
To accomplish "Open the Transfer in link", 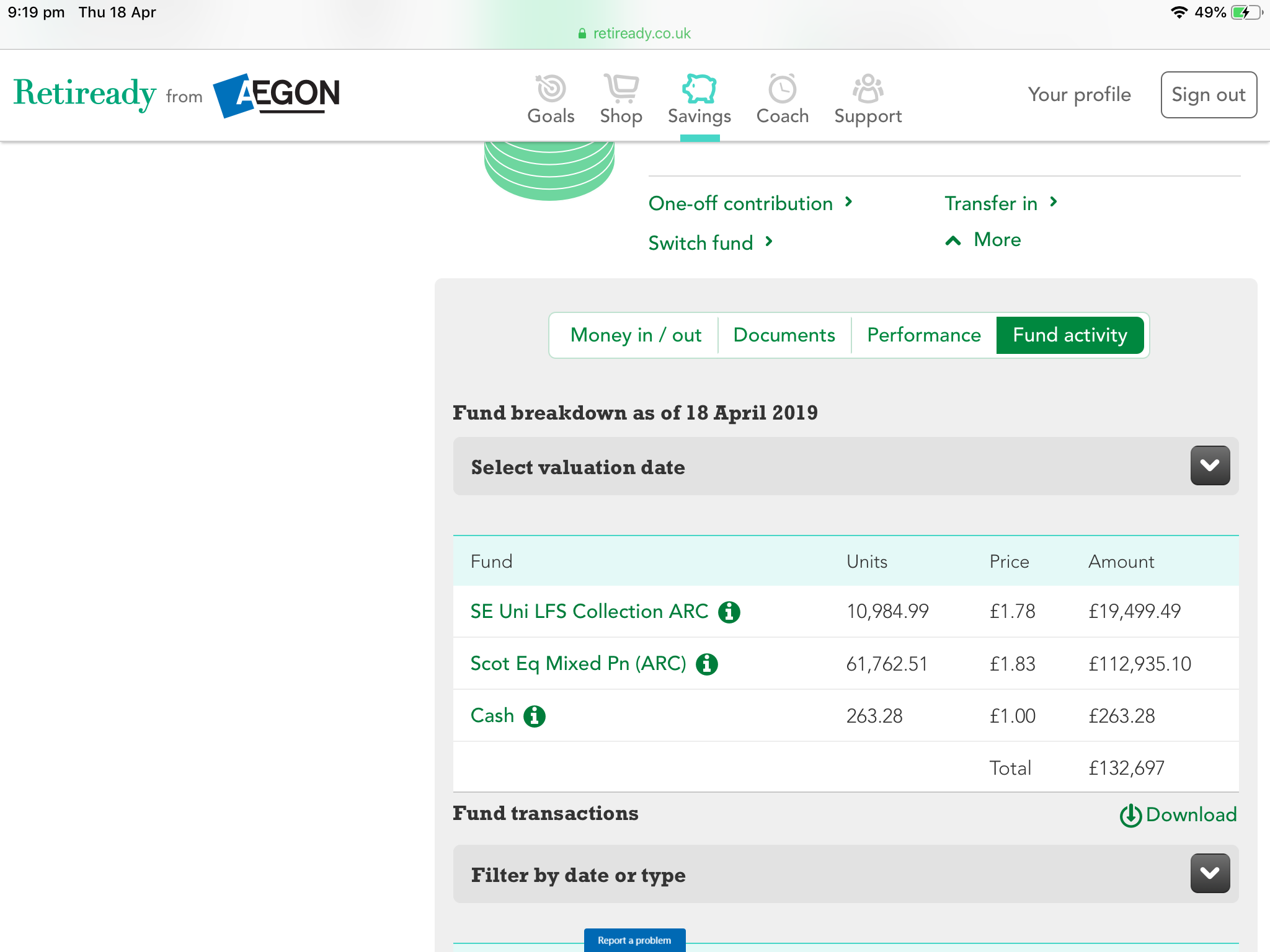I will pos(990,203).
